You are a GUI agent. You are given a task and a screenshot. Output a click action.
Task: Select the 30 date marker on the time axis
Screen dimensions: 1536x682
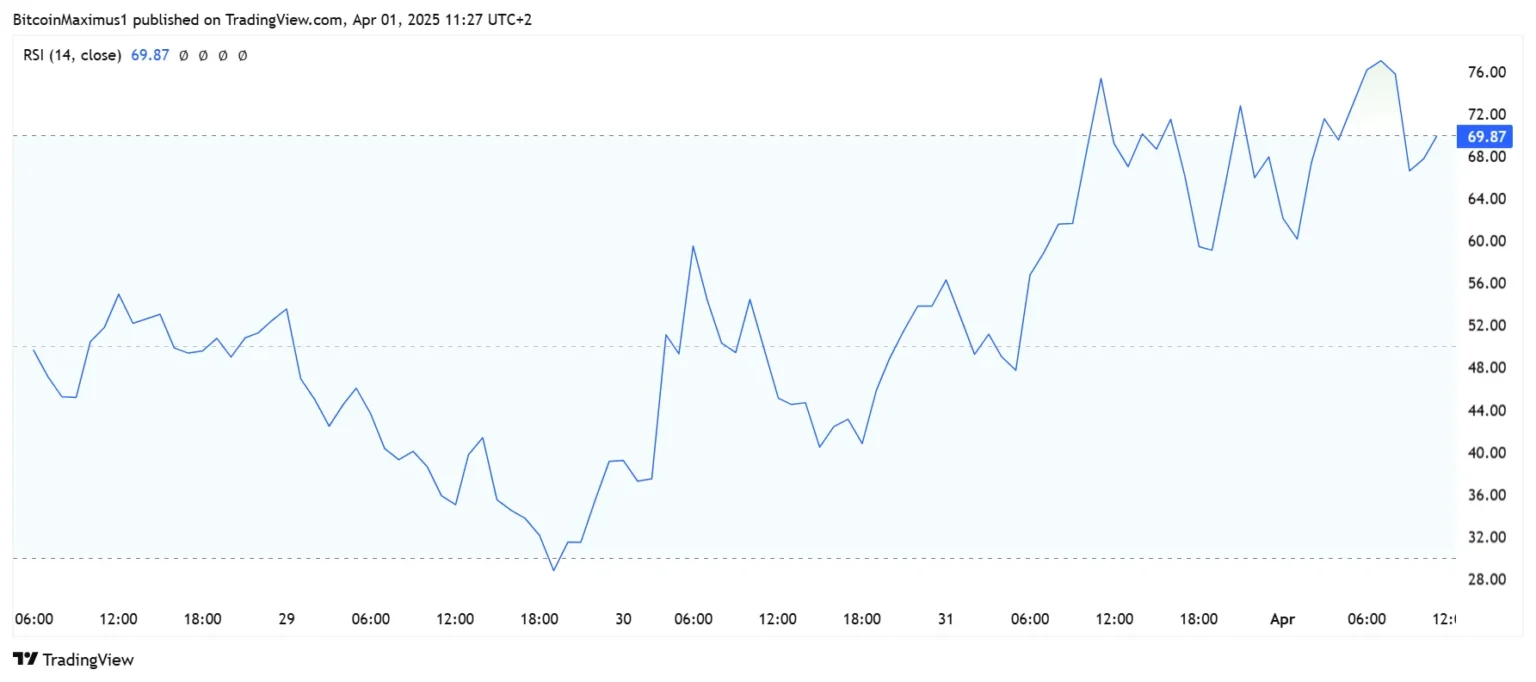623,620
